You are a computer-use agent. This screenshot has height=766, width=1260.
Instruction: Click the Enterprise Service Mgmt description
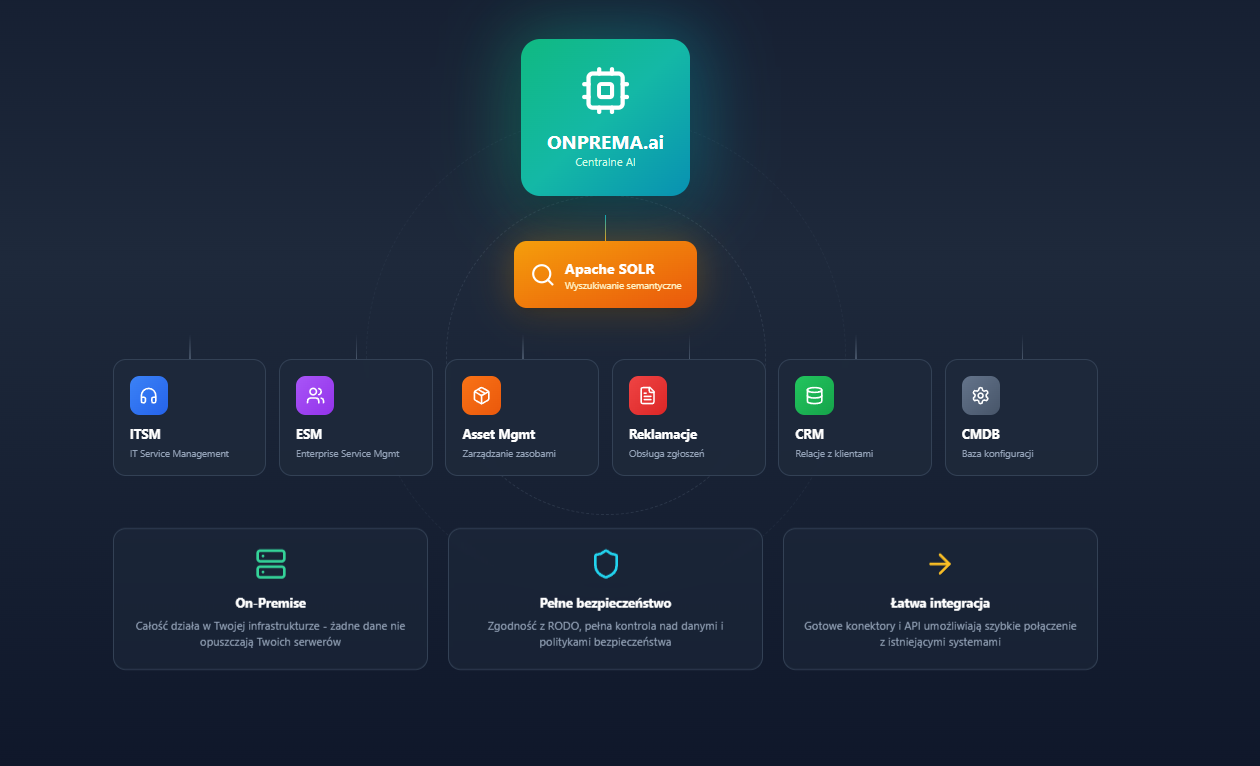coord(347,454)
